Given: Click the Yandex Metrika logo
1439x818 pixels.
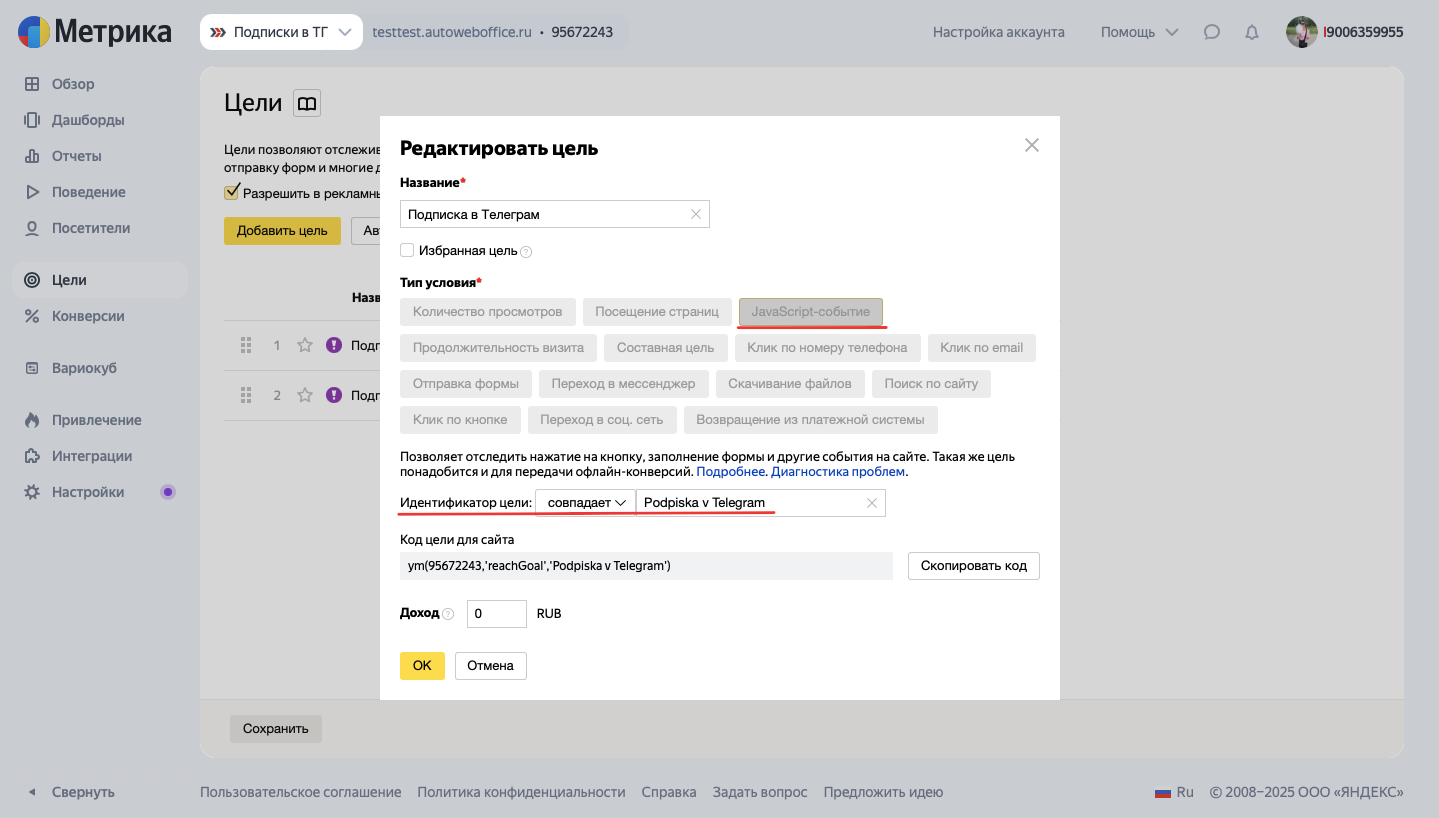Looking at the screenshot, I should click(95, 32).
